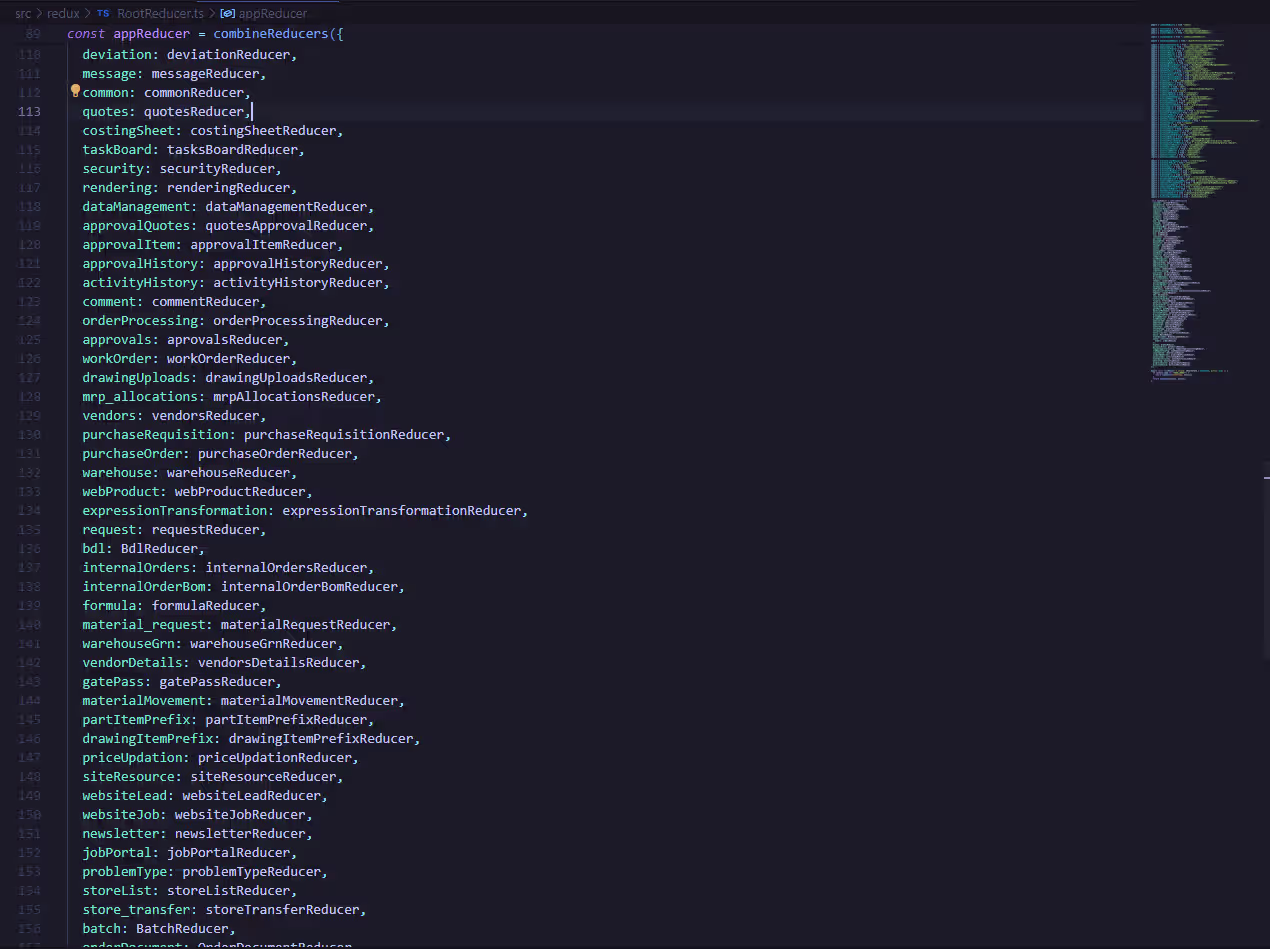This screenshot has height=949, width=1270.
Task: Click the lightbulb quick-fix icon
Action: [x=75, y=91]
